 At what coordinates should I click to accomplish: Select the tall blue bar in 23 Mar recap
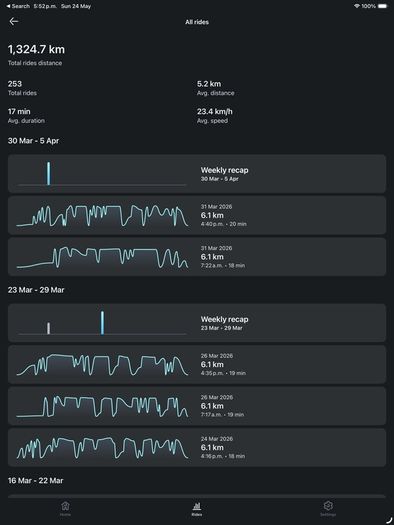click(102, 323)
